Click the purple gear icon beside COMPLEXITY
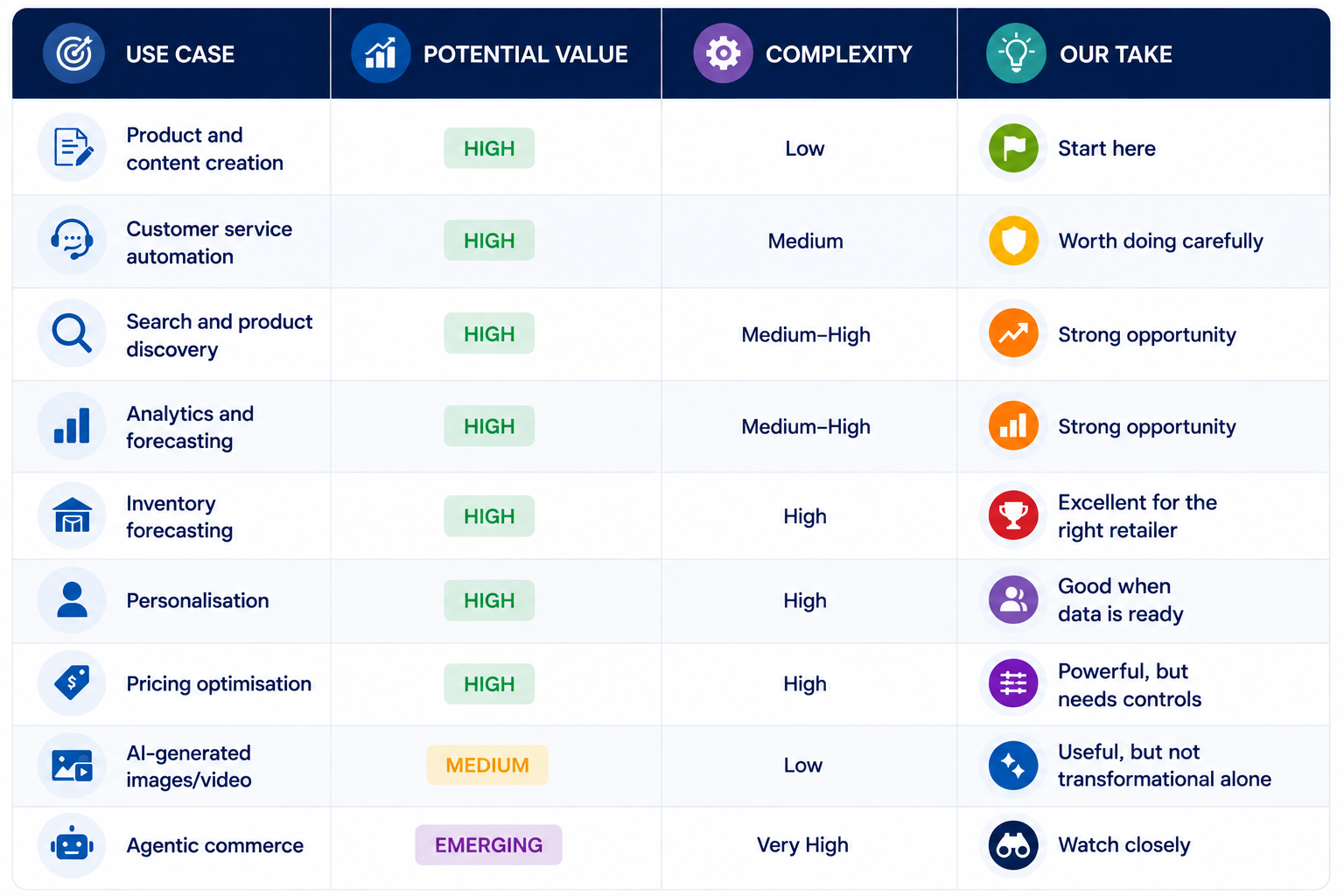This screenshot has width=1344, height=896. coord(723,53)
